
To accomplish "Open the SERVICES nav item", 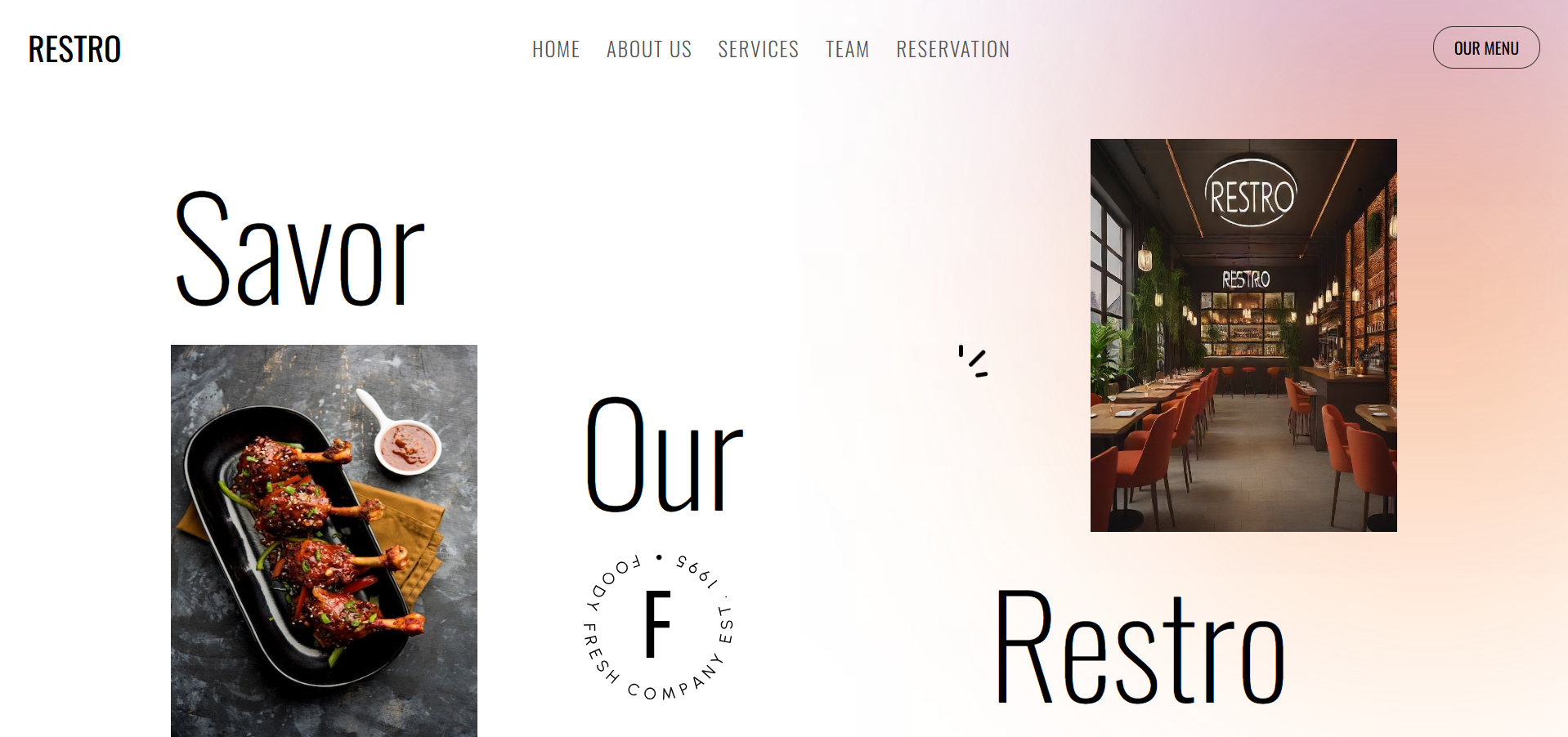I will pyautogui.click(x=758, y=49).
